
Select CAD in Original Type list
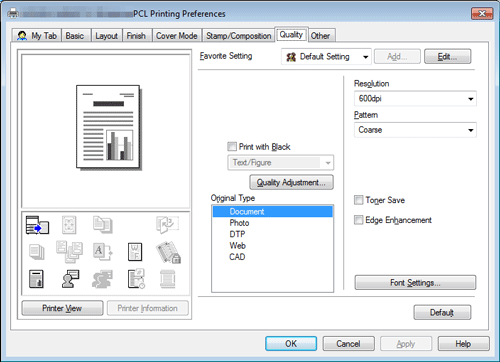coord(272,257)
